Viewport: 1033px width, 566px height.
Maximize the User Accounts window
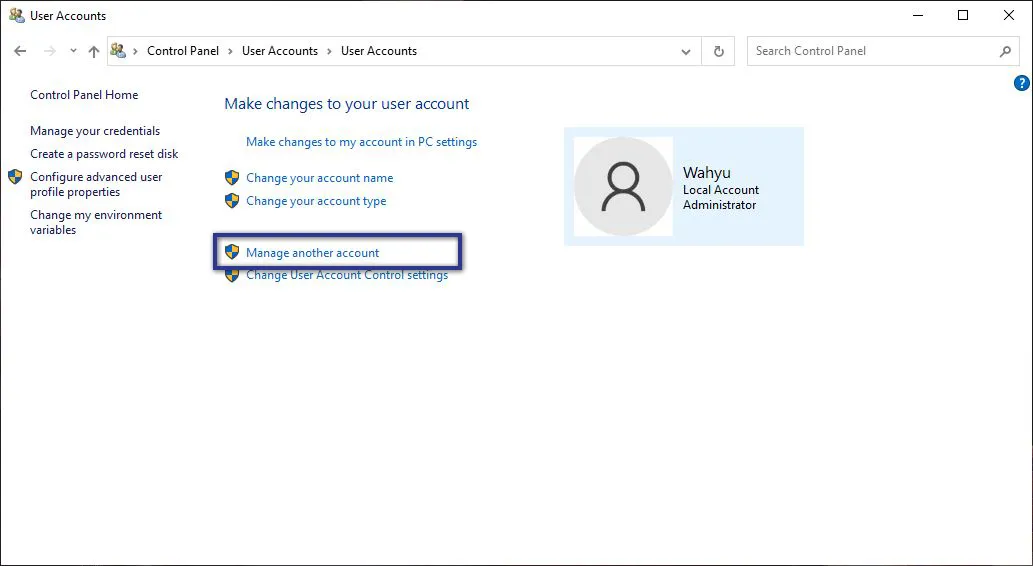pyautogui.click(x=963, y=15)
